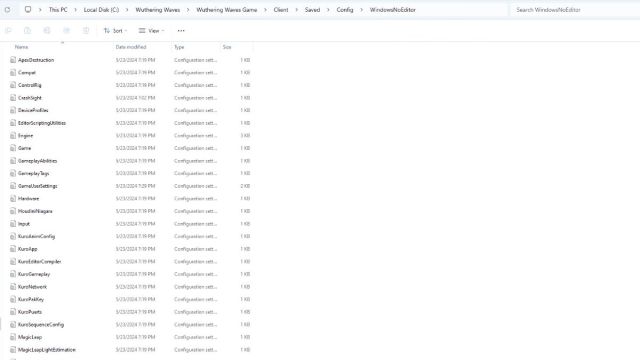Select the KuroApp file name

[x=28, y=249]
